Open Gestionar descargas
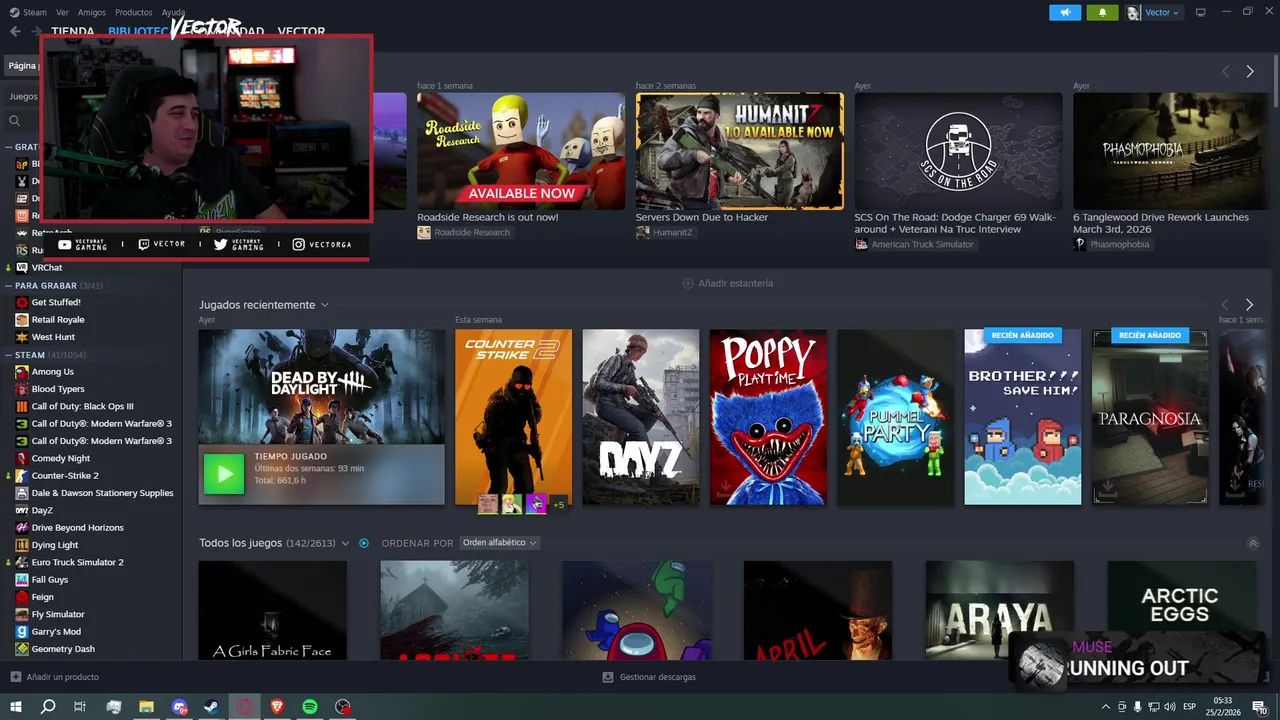Image resolution: width=1280 pixels, height=720 pixels. pyautogui.click(x=657, y=677)
